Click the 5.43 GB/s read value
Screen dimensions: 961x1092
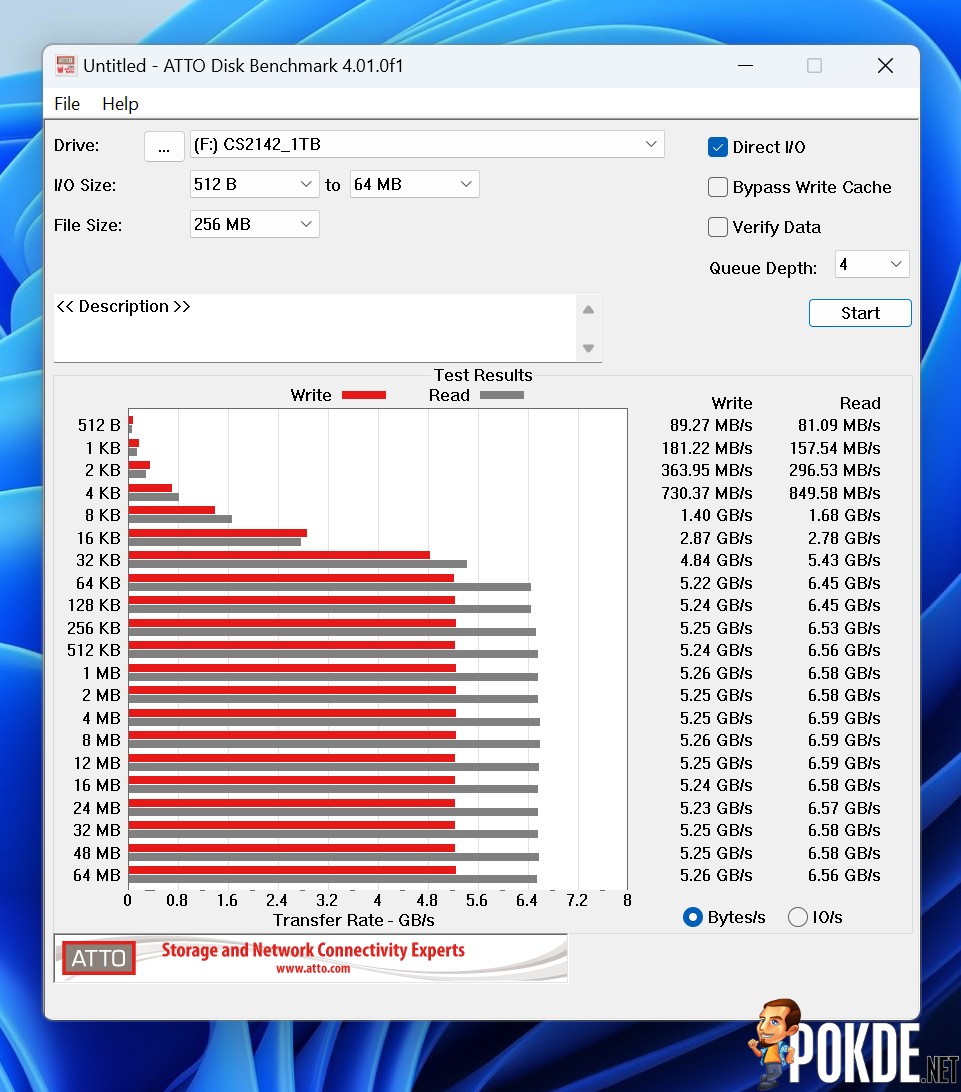844,561
